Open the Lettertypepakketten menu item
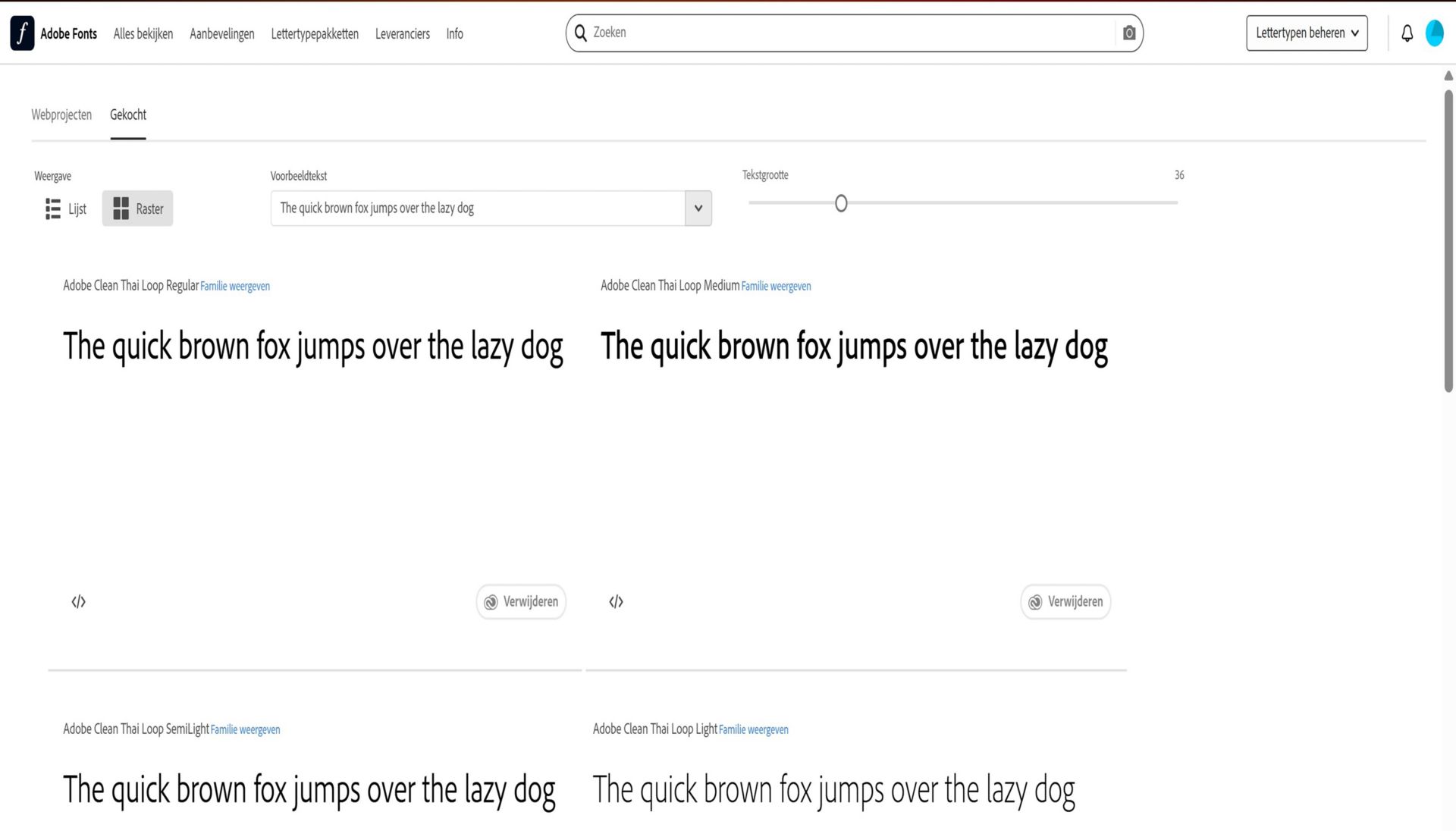 point(315,34)
